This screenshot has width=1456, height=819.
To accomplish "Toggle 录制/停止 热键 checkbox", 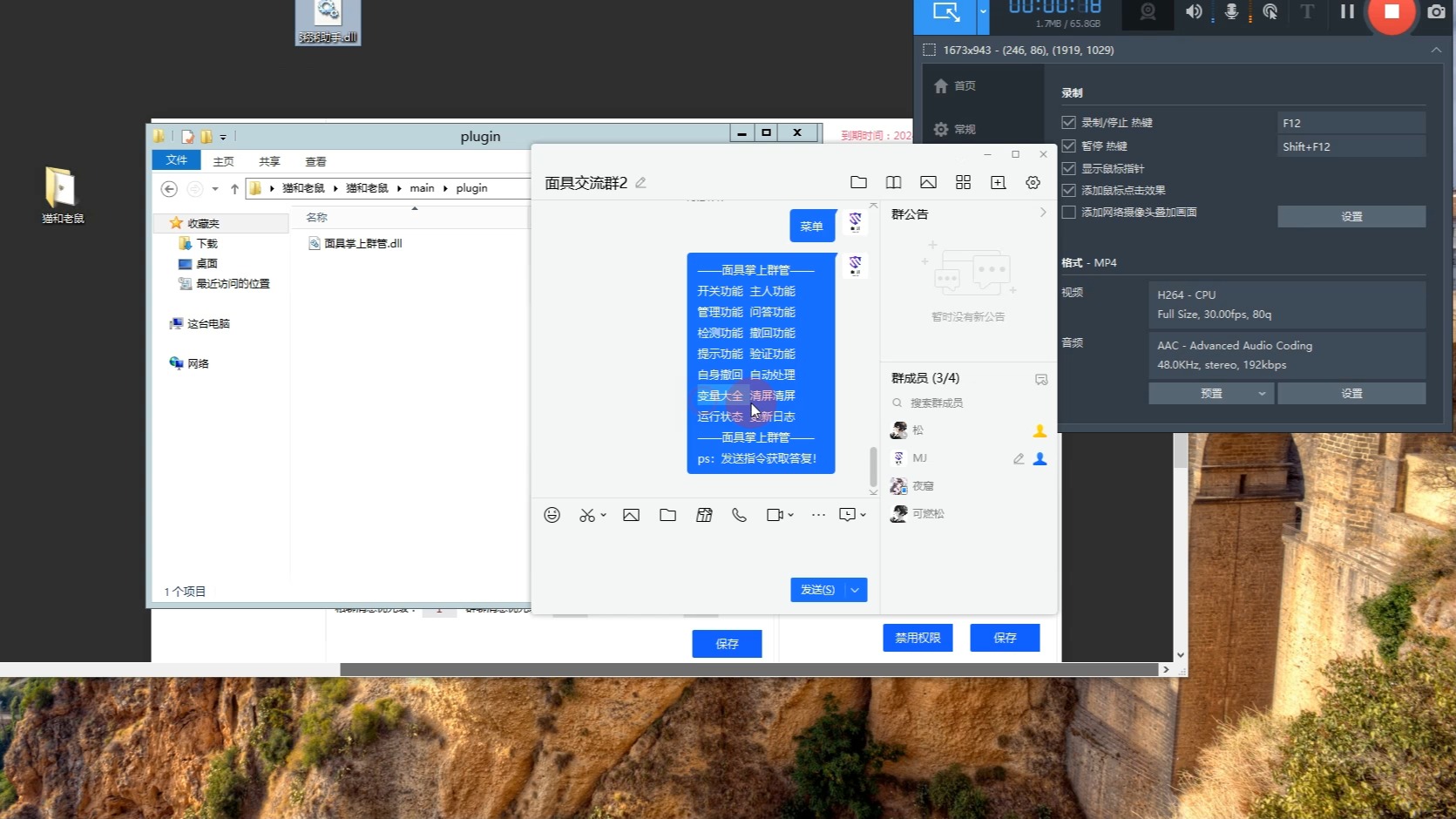I will 1068,123.
